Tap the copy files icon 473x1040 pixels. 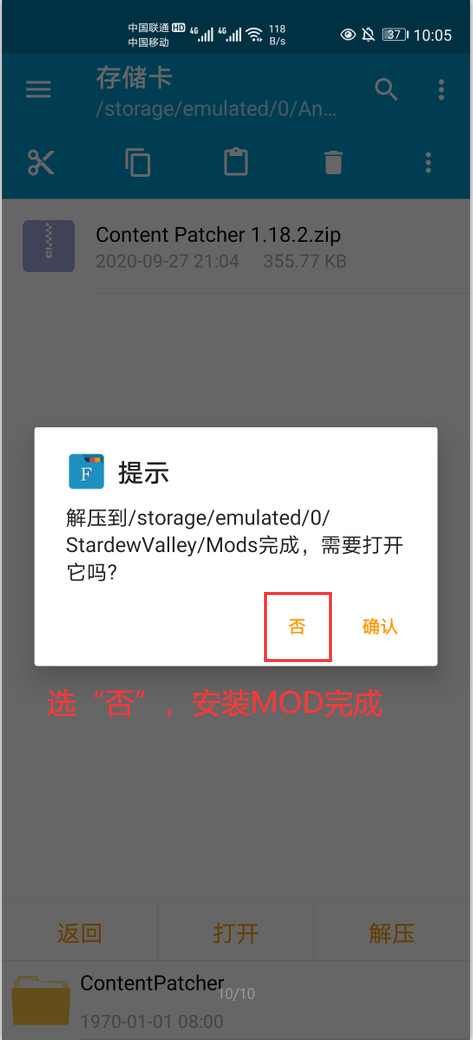pos(138,162)
